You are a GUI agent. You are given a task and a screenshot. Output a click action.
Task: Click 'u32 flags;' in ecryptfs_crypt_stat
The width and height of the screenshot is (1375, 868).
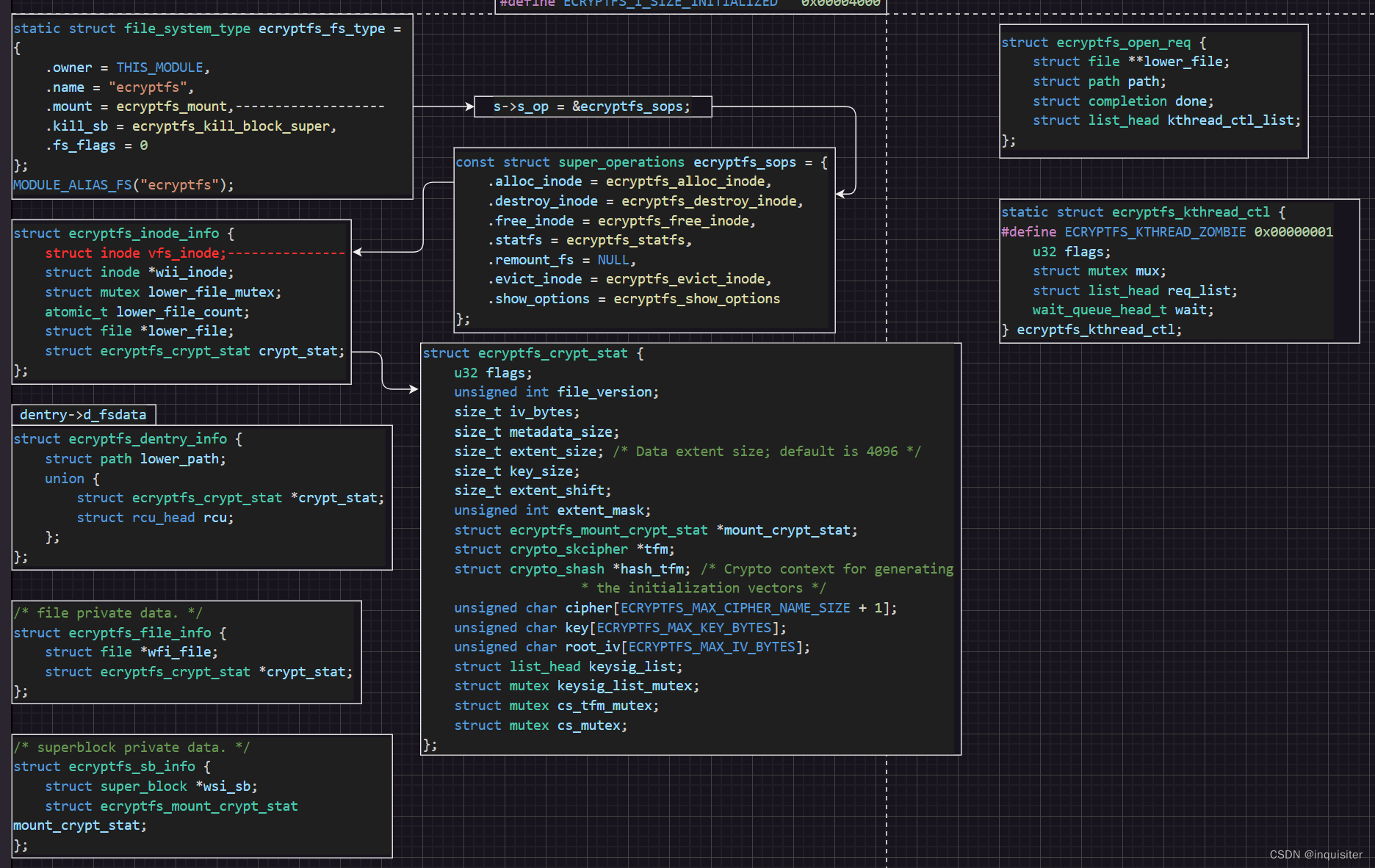point(493,373)
